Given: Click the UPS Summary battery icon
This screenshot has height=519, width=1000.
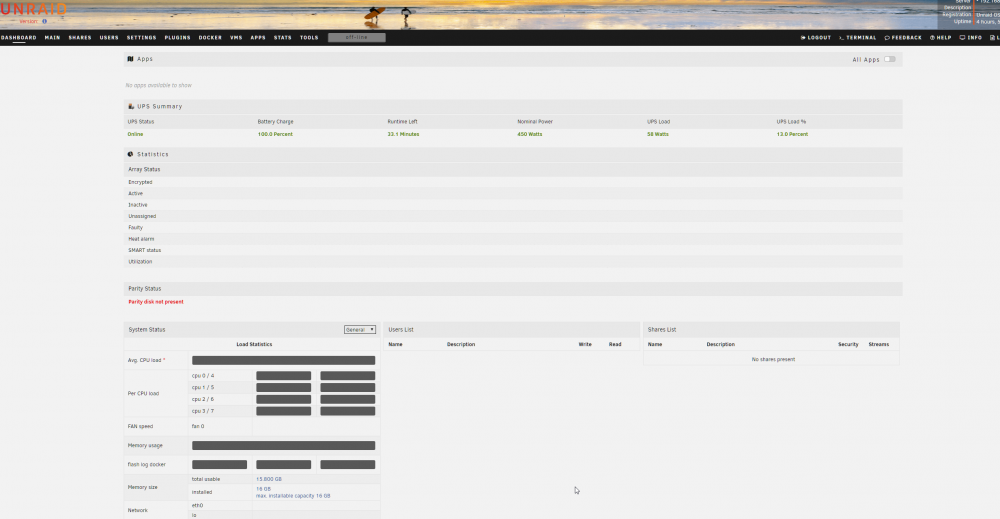Looking at the screenshot, I should coord(131,106).
